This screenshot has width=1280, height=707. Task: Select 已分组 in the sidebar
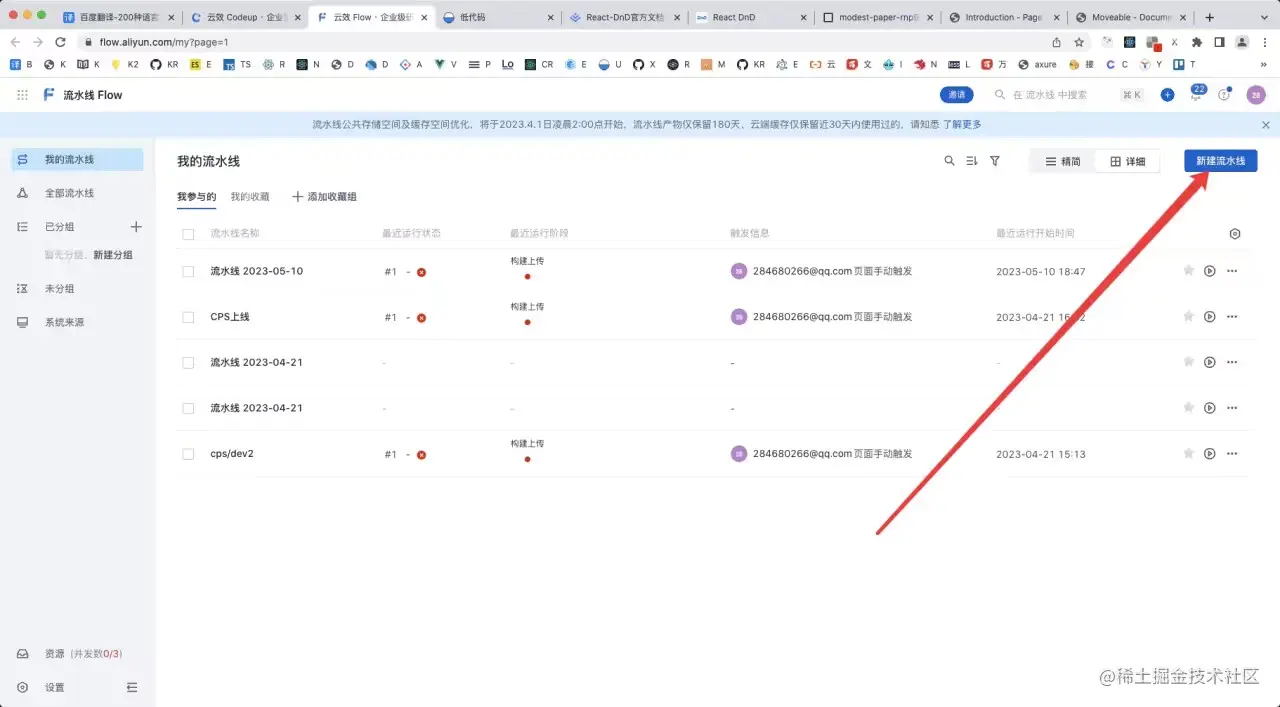point(59,227)
